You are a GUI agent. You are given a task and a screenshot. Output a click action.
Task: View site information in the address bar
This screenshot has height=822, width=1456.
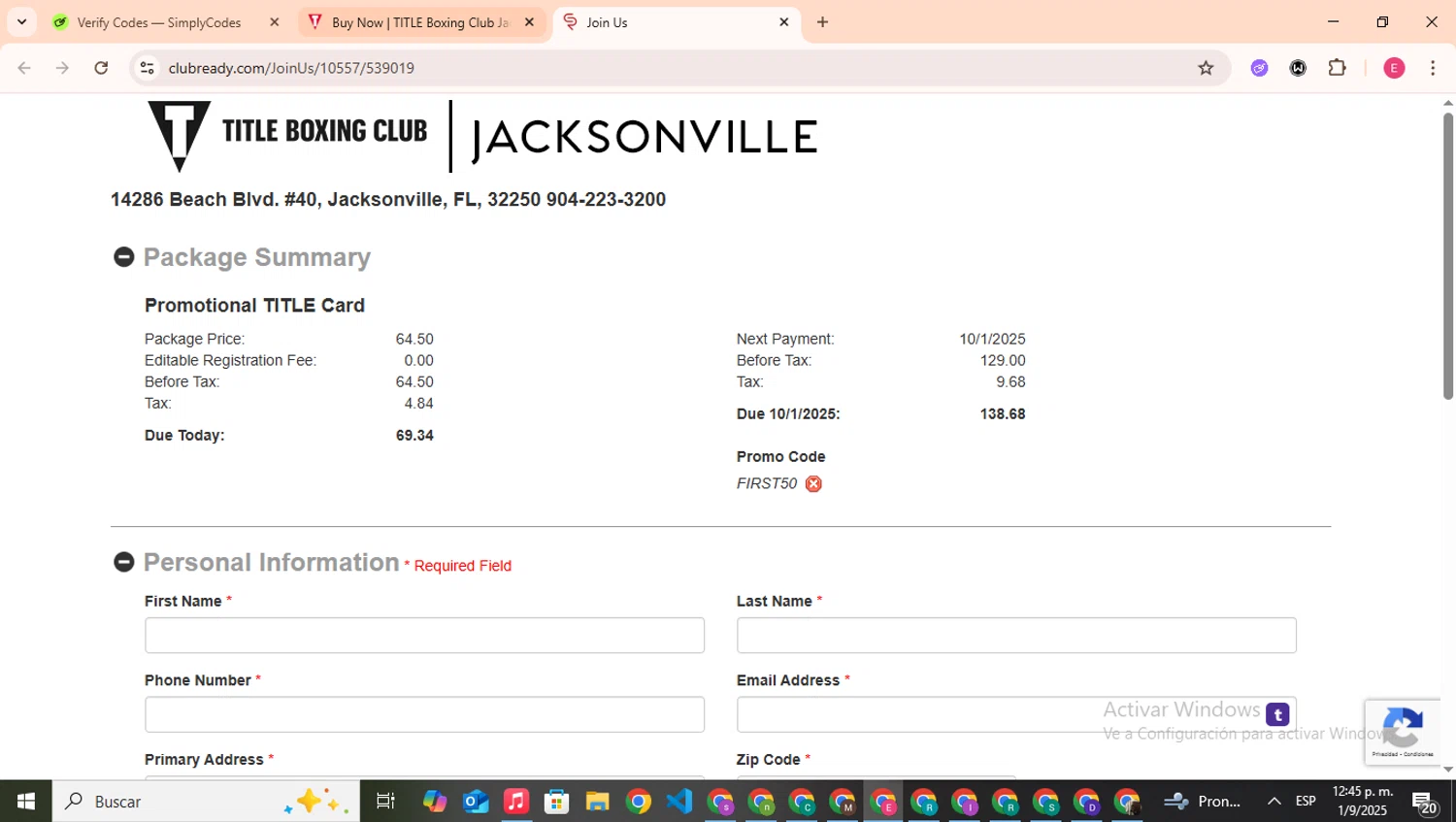click(x=147, y=68)
